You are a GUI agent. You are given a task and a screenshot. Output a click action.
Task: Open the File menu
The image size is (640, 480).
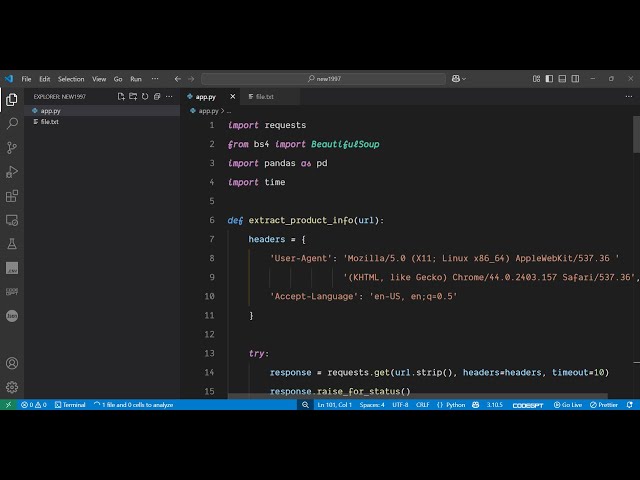[27, 79]
